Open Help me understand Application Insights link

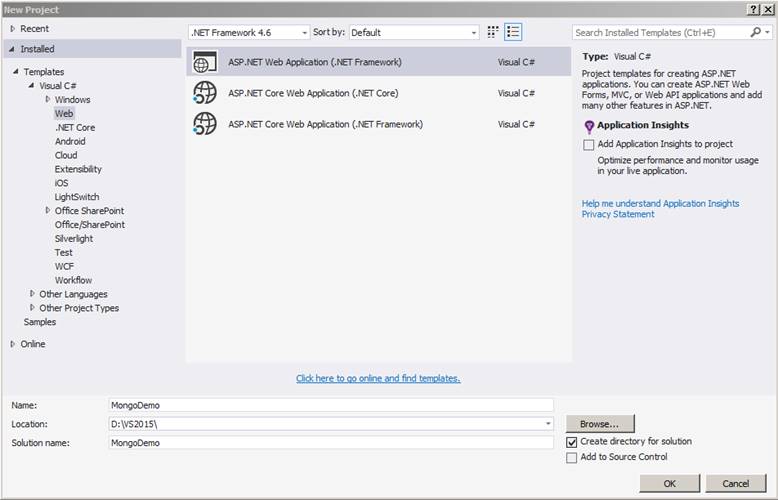point(660,203)
